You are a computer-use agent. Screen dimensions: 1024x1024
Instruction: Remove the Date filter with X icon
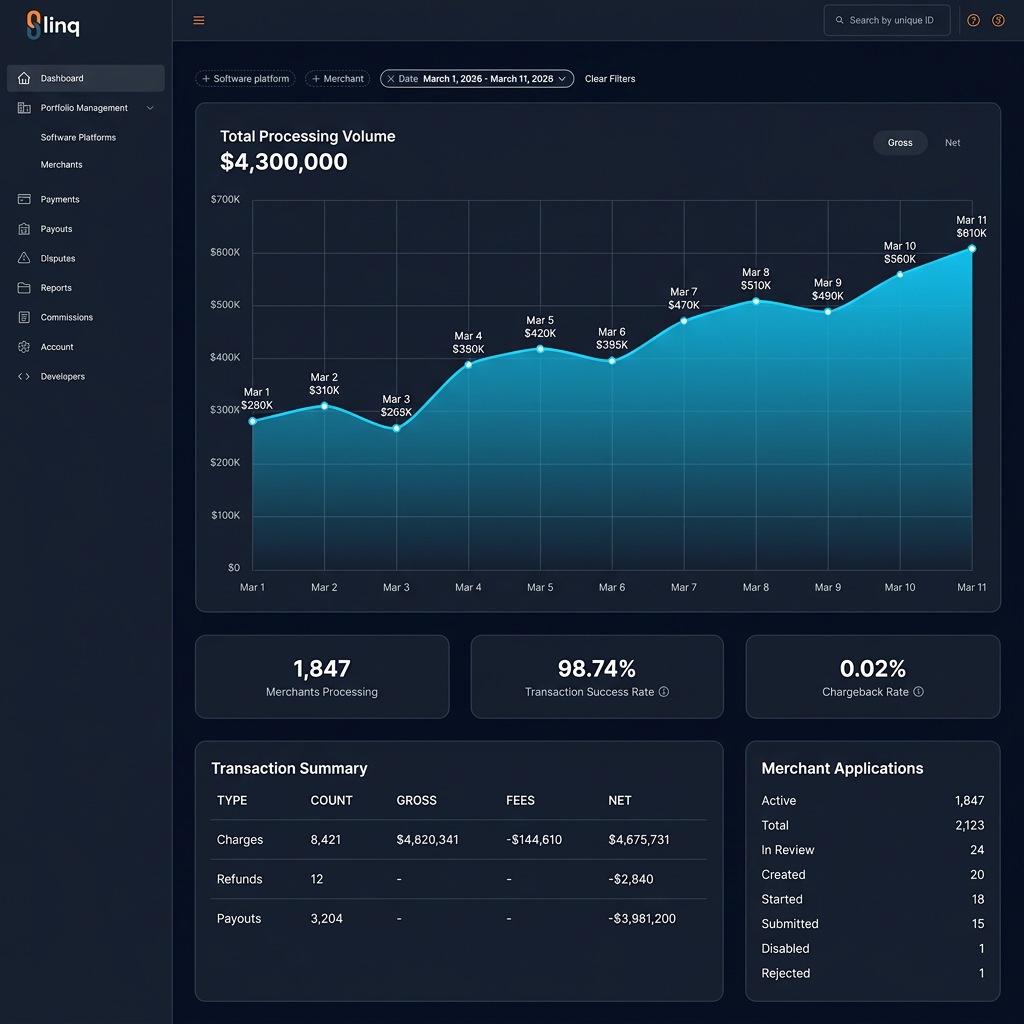pos(391,79)
